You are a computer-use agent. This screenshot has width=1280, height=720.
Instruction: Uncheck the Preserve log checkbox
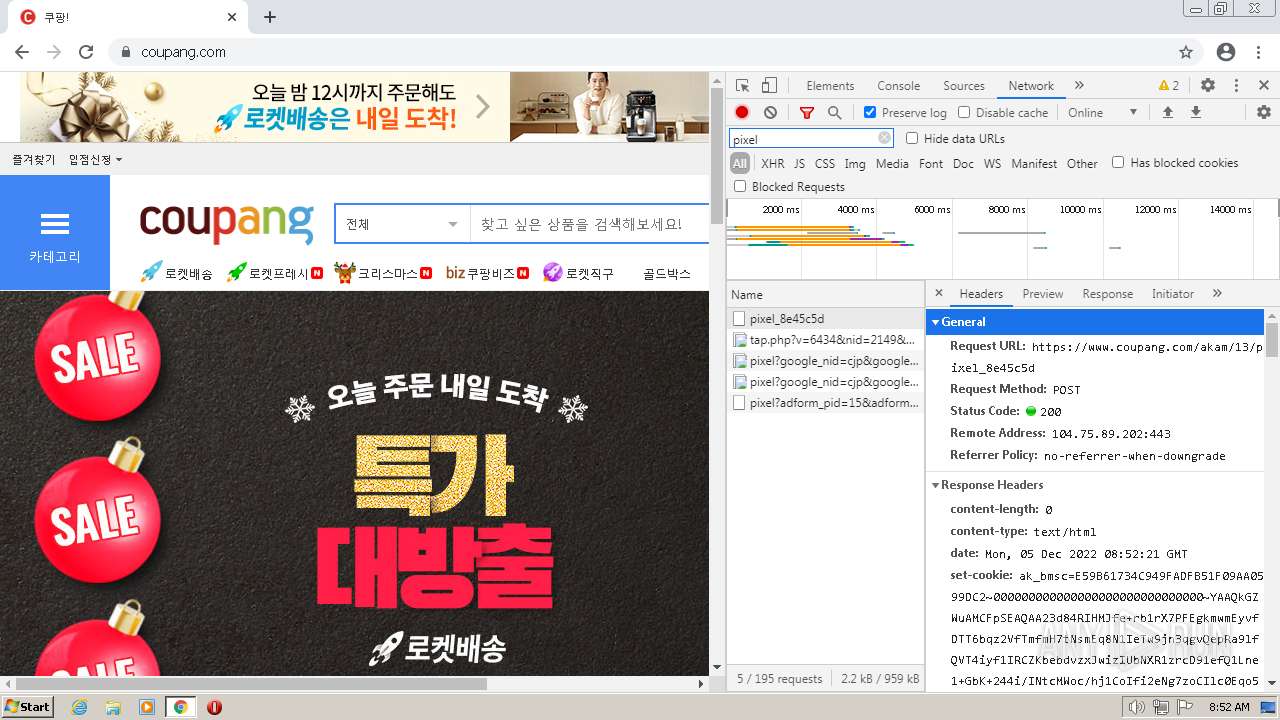(x=870, y=113)
